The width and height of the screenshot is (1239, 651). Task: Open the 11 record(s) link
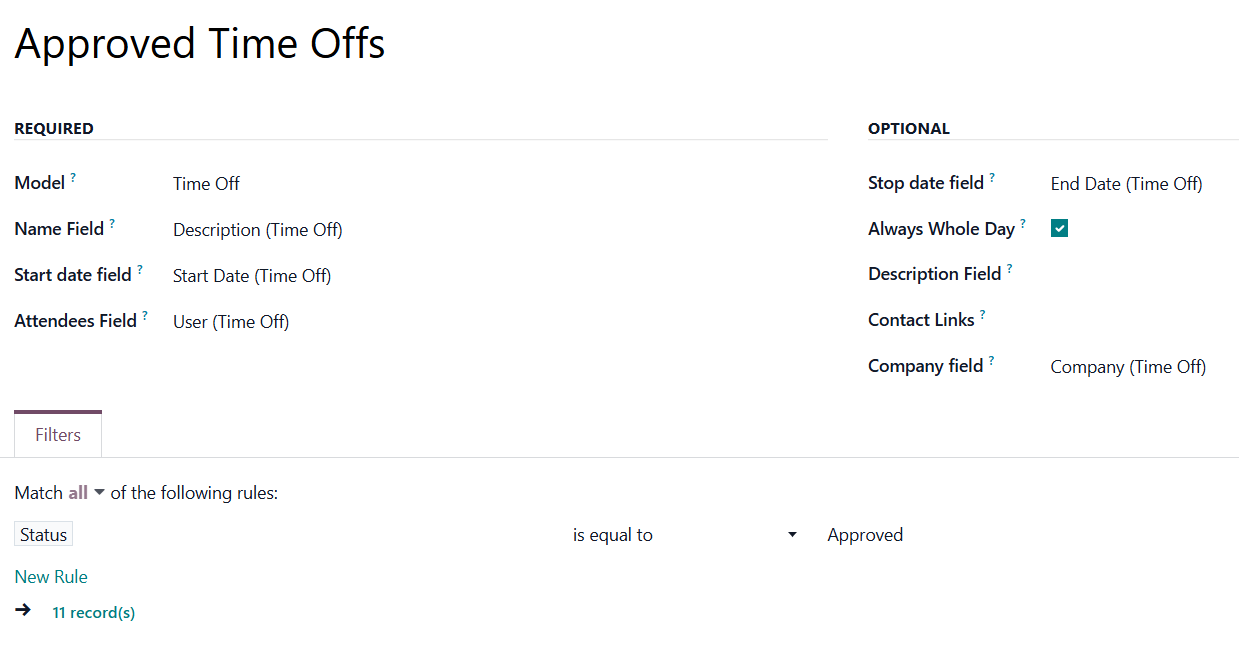click(94, 613)
